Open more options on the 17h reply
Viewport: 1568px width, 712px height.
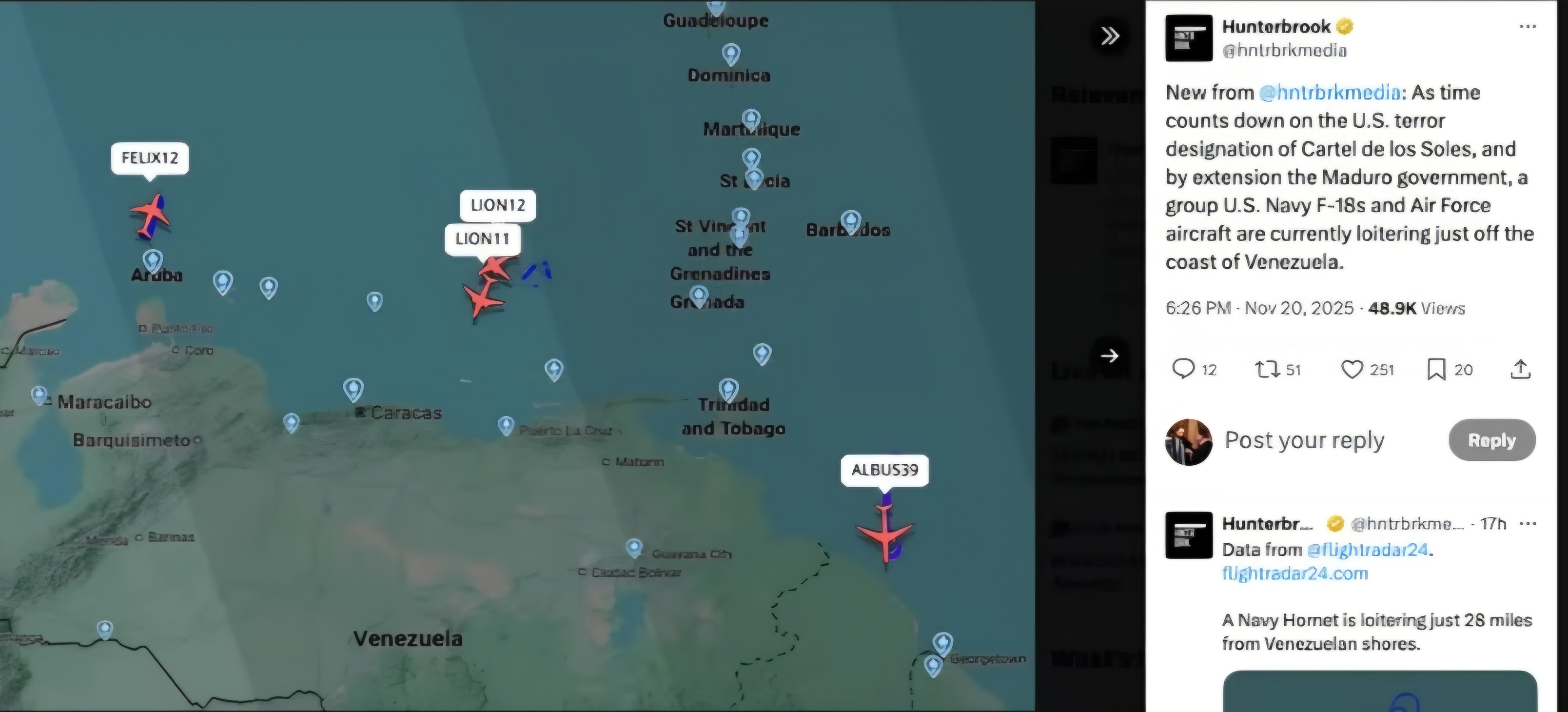1528,523
